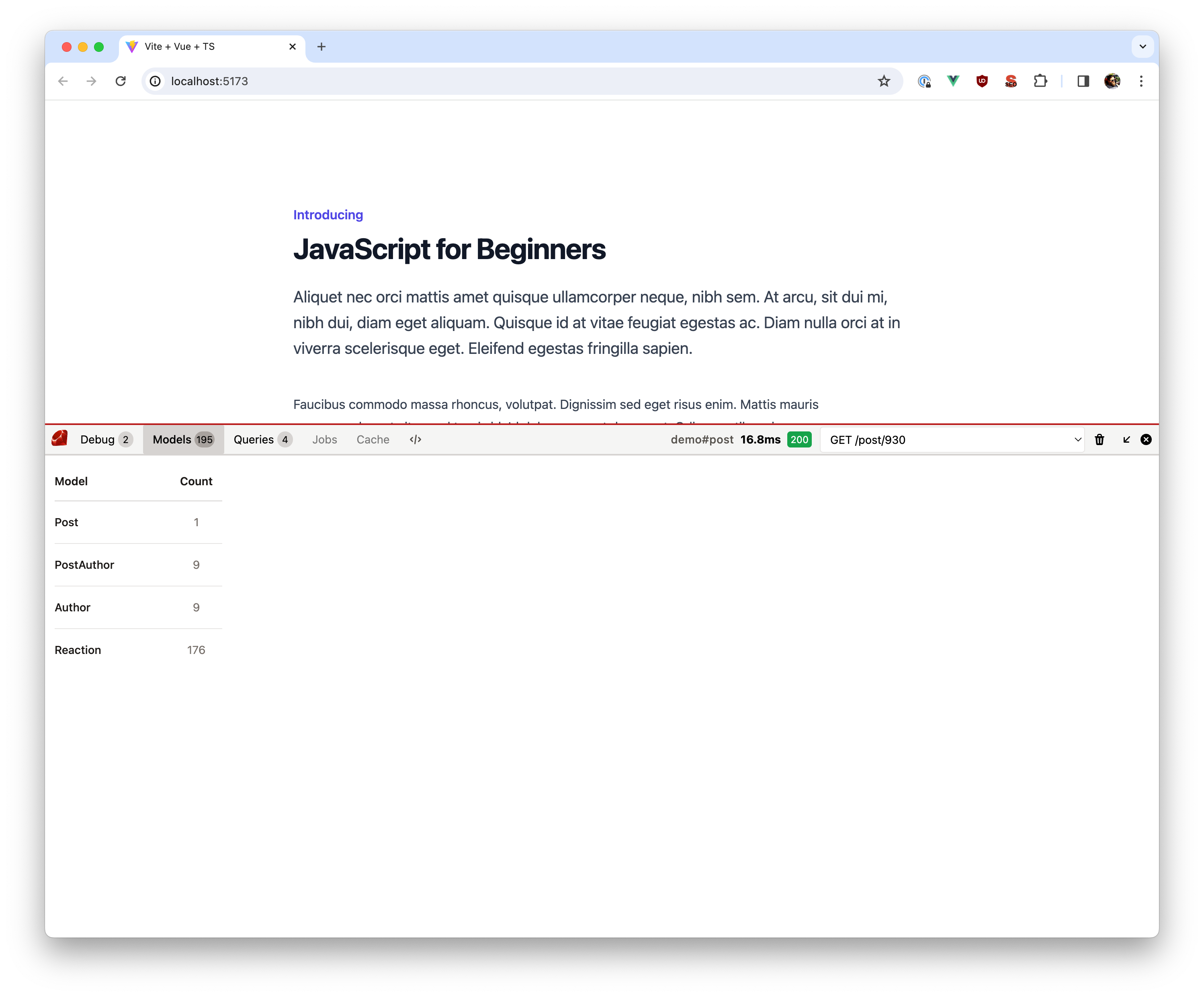Click the Introducing link above the heading
This screenshot has width=1204, height=997.
click(x=328, y=214)
